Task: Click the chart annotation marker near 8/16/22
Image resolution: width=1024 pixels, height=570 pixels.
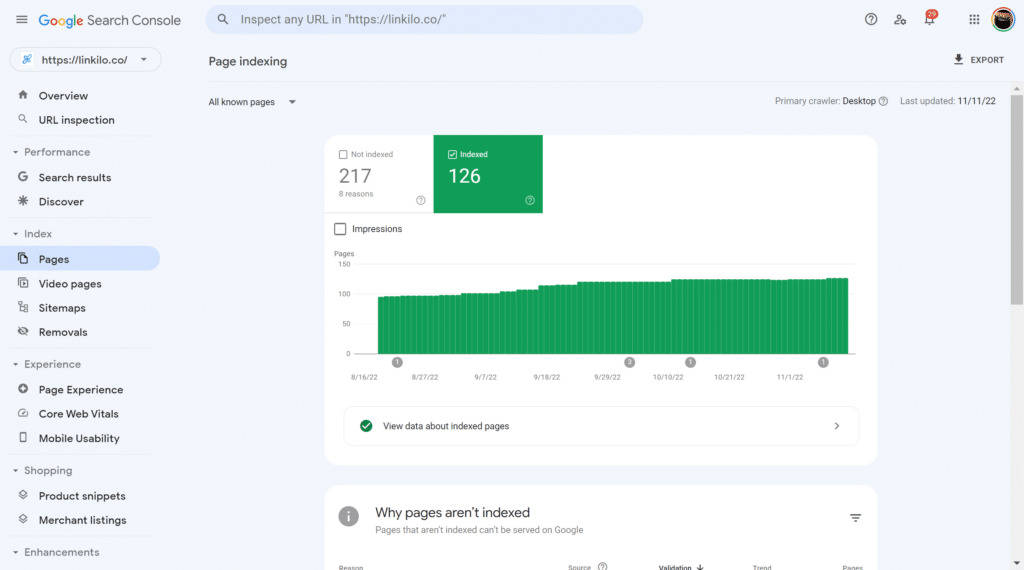Action: [x=397, y=362]
